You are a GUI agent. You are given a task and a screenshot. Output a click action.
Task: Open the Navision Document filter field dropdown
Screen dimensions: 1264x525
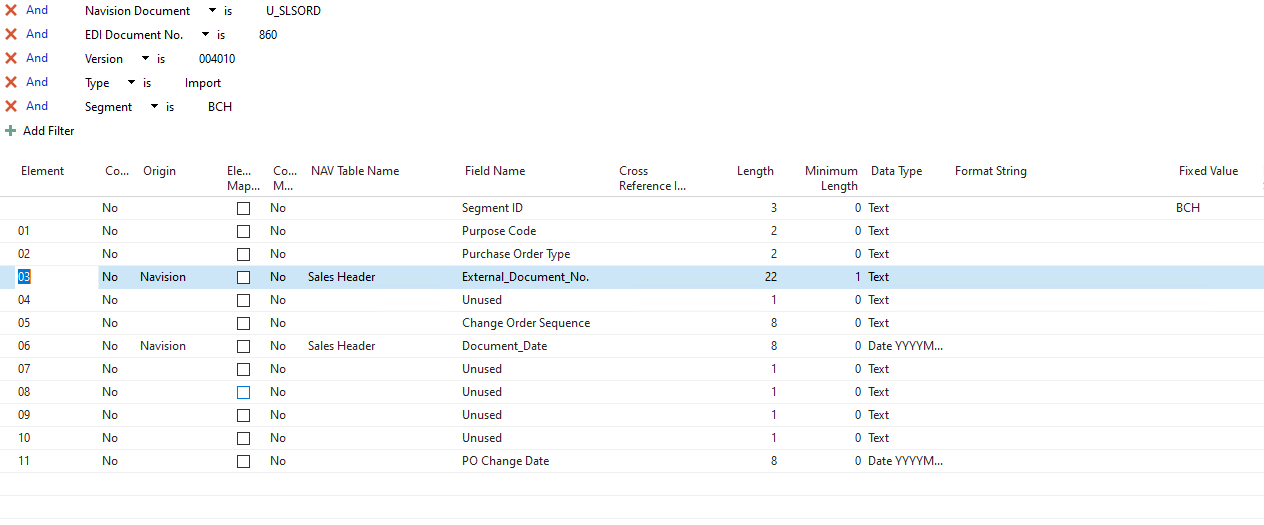click(x=212, y=11)
